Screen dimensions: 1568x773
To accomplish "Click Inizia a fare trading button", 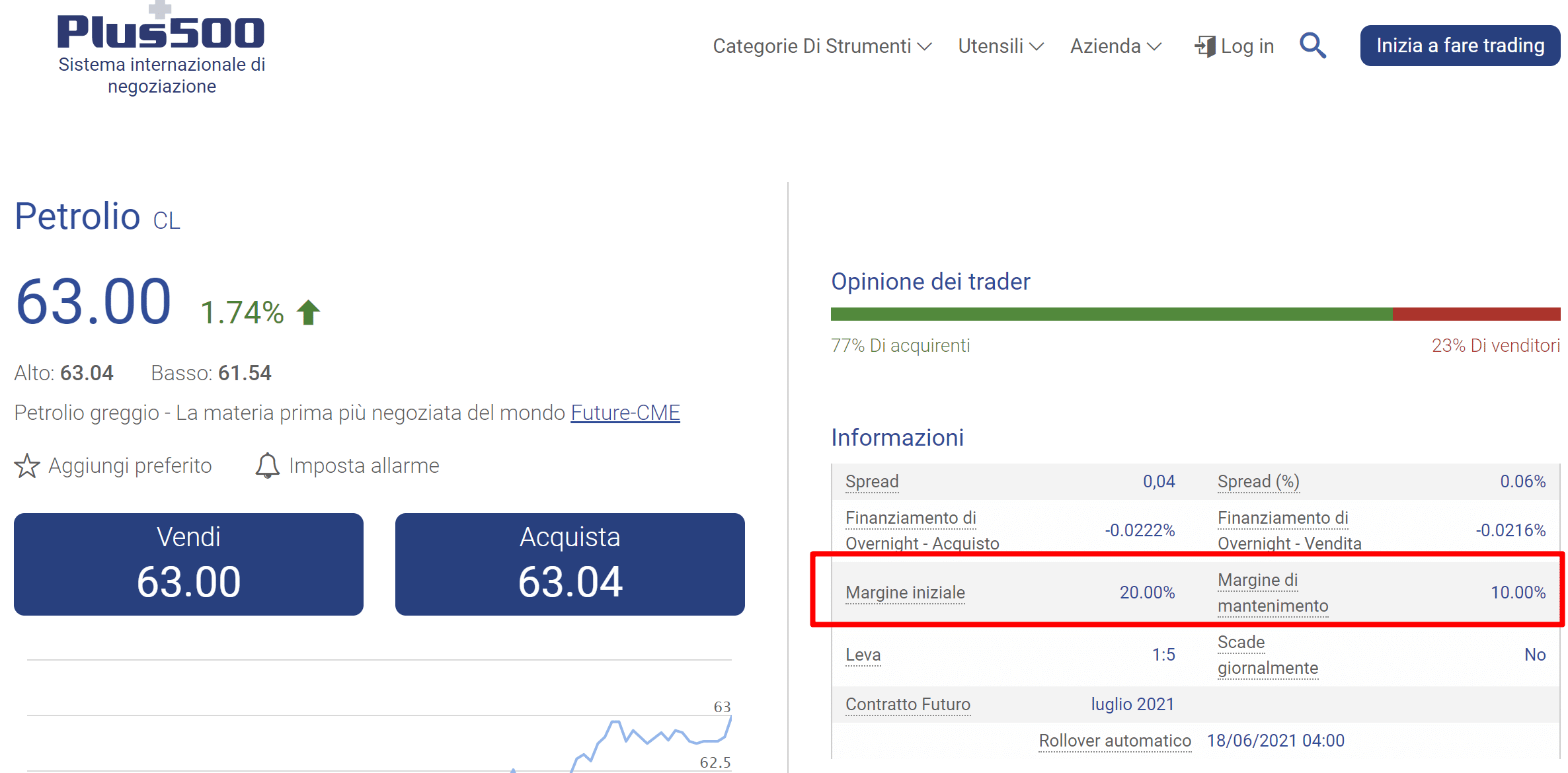I will tap(1460, 46).
